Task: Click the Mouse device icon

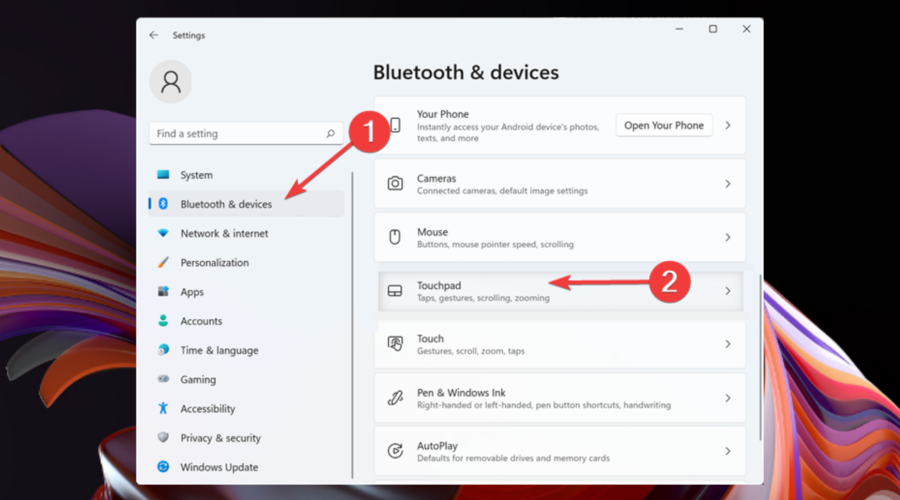Action: (395, 237)
